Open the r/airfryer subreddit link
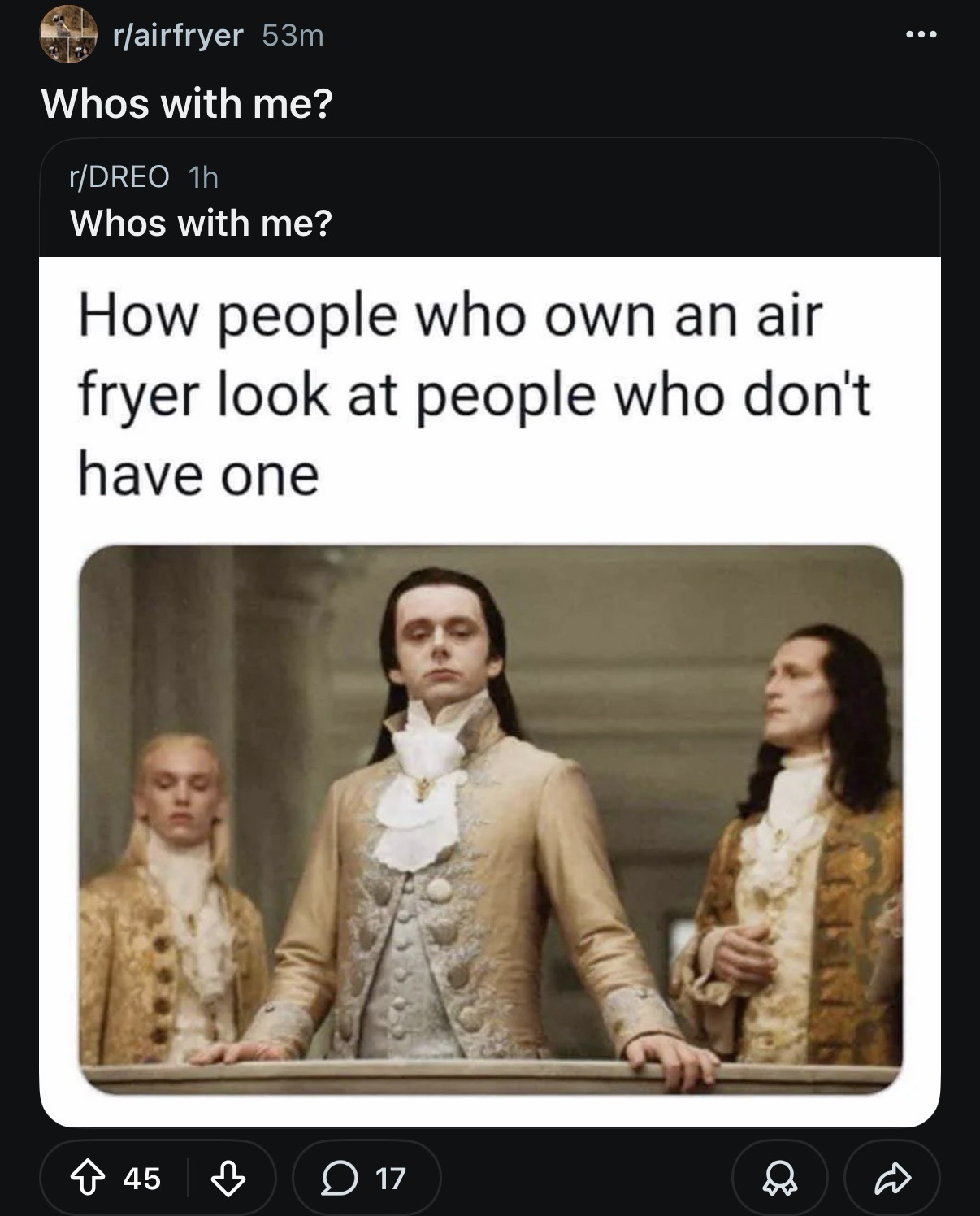 (178, 35)
